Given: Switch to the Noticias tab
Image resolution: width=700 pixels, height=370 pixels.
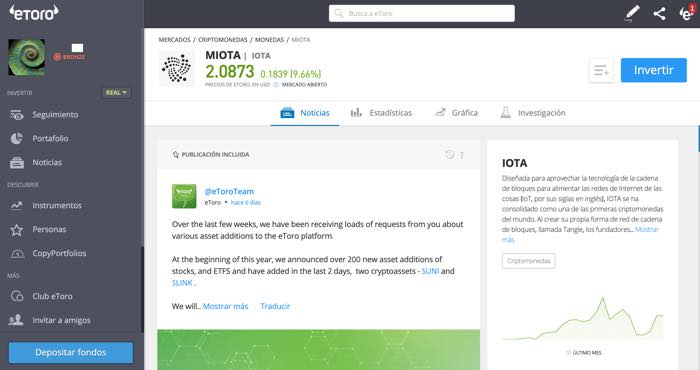Looking at the screenshot, I should tap(305, 113).
